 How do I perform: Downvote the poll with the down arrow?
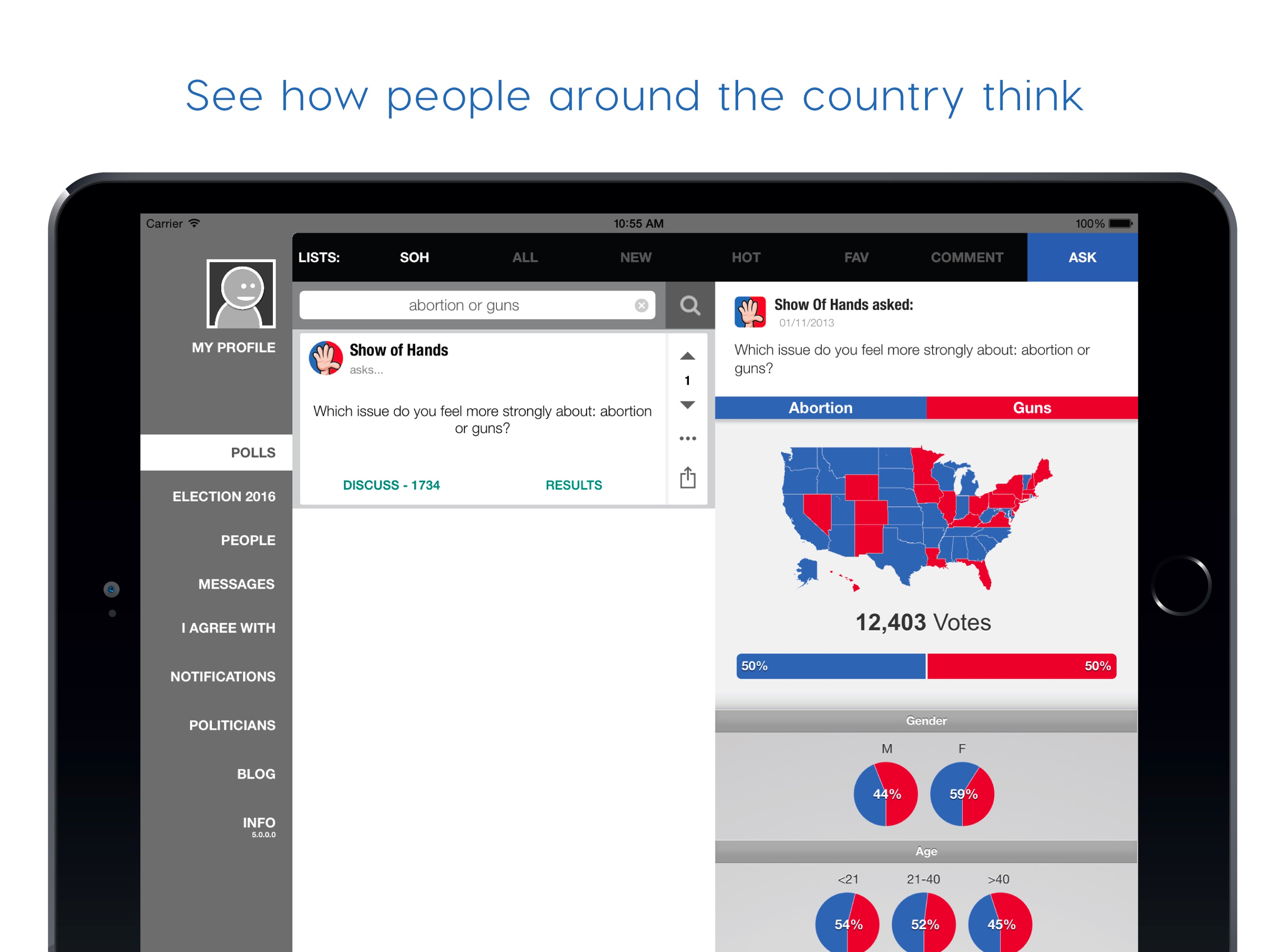(687, 405)
